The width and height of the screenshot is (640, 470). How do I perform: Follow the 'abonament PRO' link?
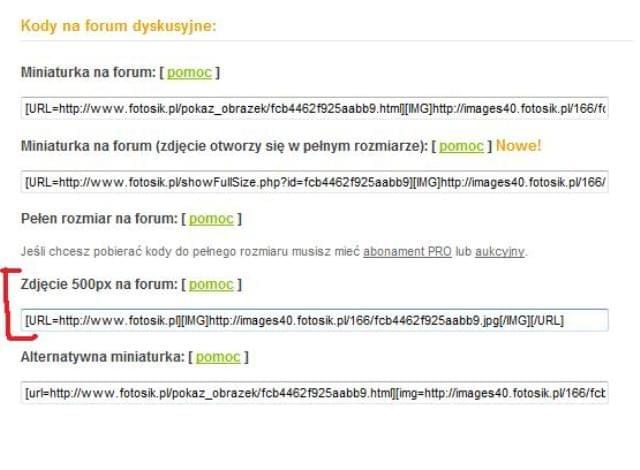pyautogui.click(x=407, y=251)
